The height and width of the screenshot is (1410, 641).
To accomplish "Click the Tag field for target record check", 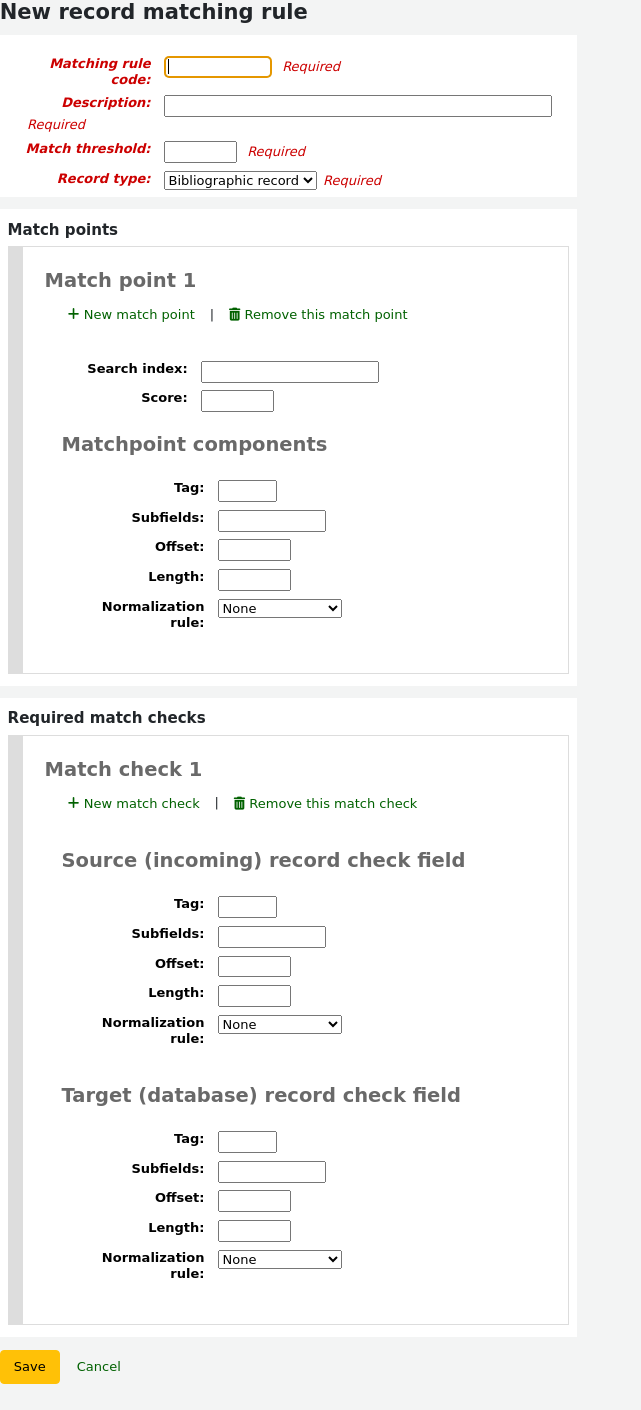I will (x=246, y=1141).
